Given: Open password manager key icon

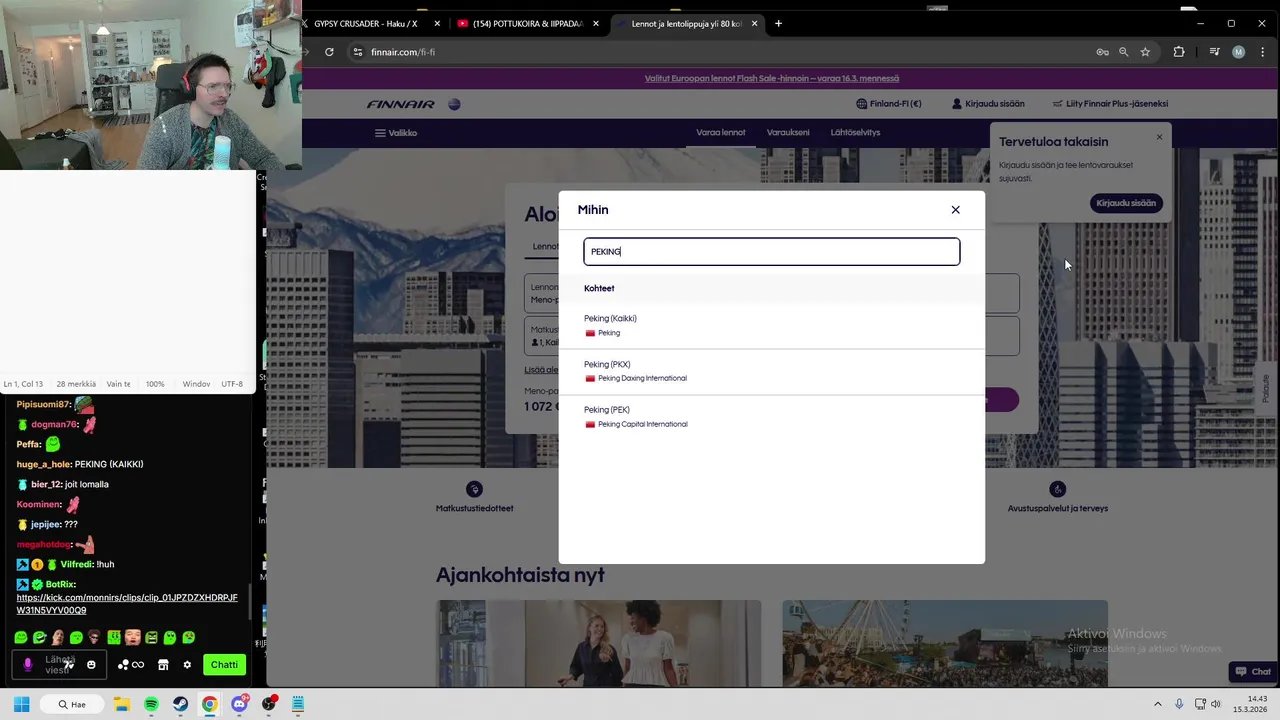Looking at the screenshot, I should pos(1102,52).
